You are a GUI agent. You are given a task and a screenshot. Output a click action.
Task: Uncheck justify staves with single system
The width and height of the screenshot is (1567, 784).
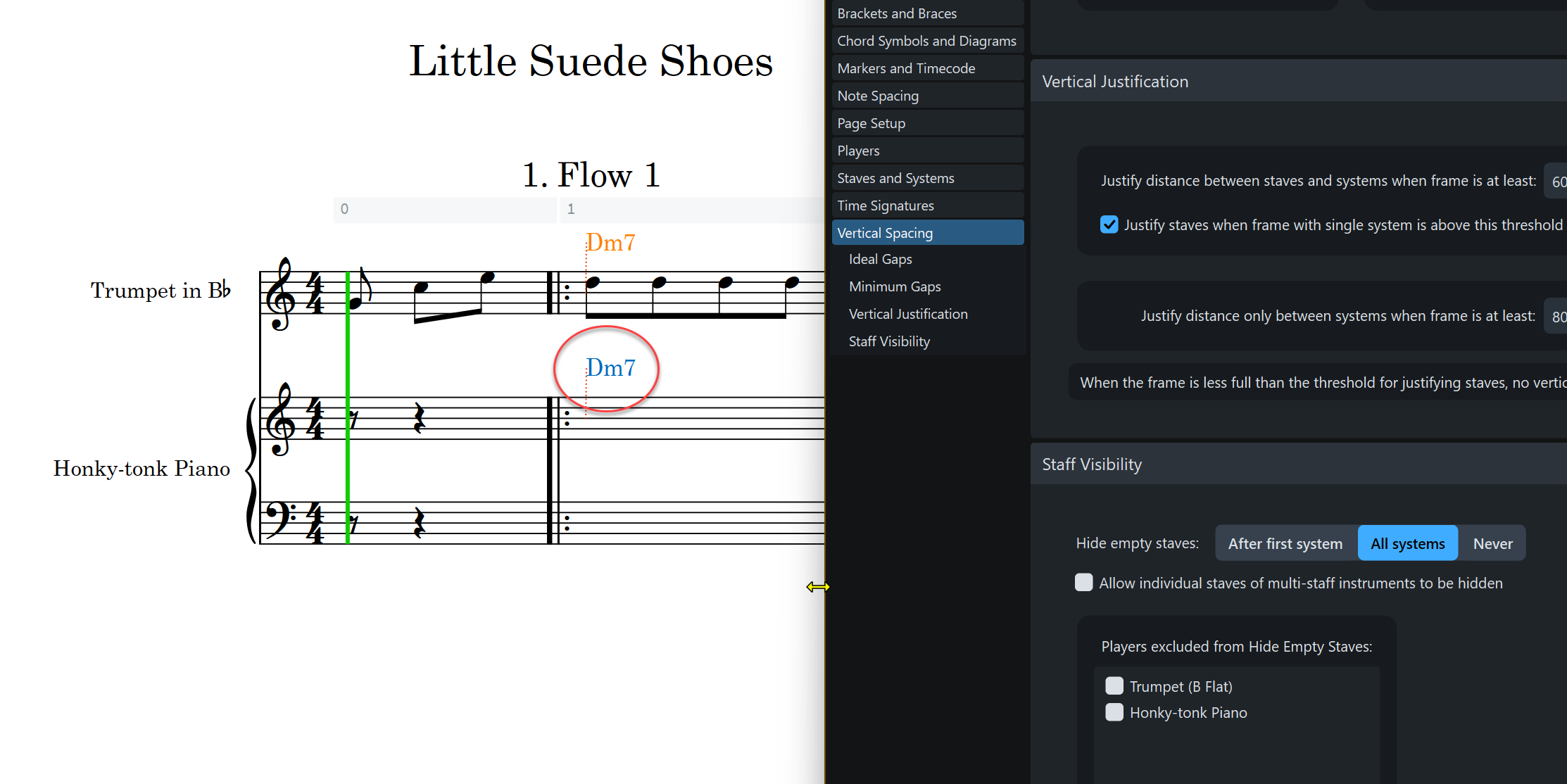pos(1109,225)
